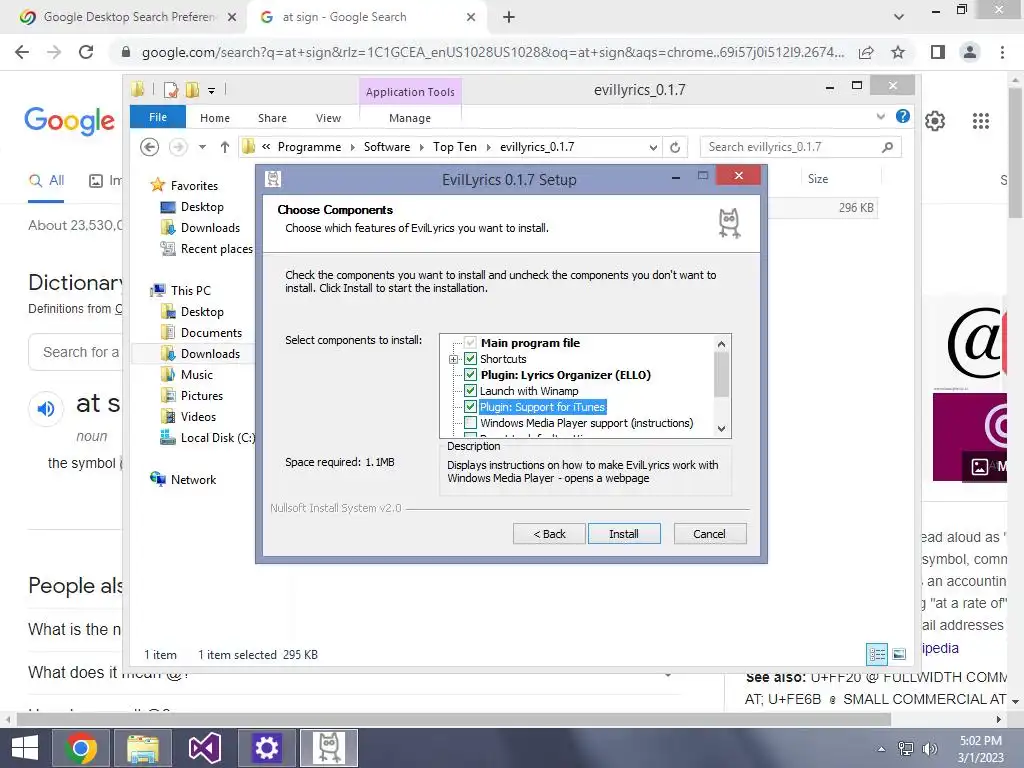The width and height of the screenshot is (1024, 768).
Task: Open the View ribbon tab
Action: [328, 118]
